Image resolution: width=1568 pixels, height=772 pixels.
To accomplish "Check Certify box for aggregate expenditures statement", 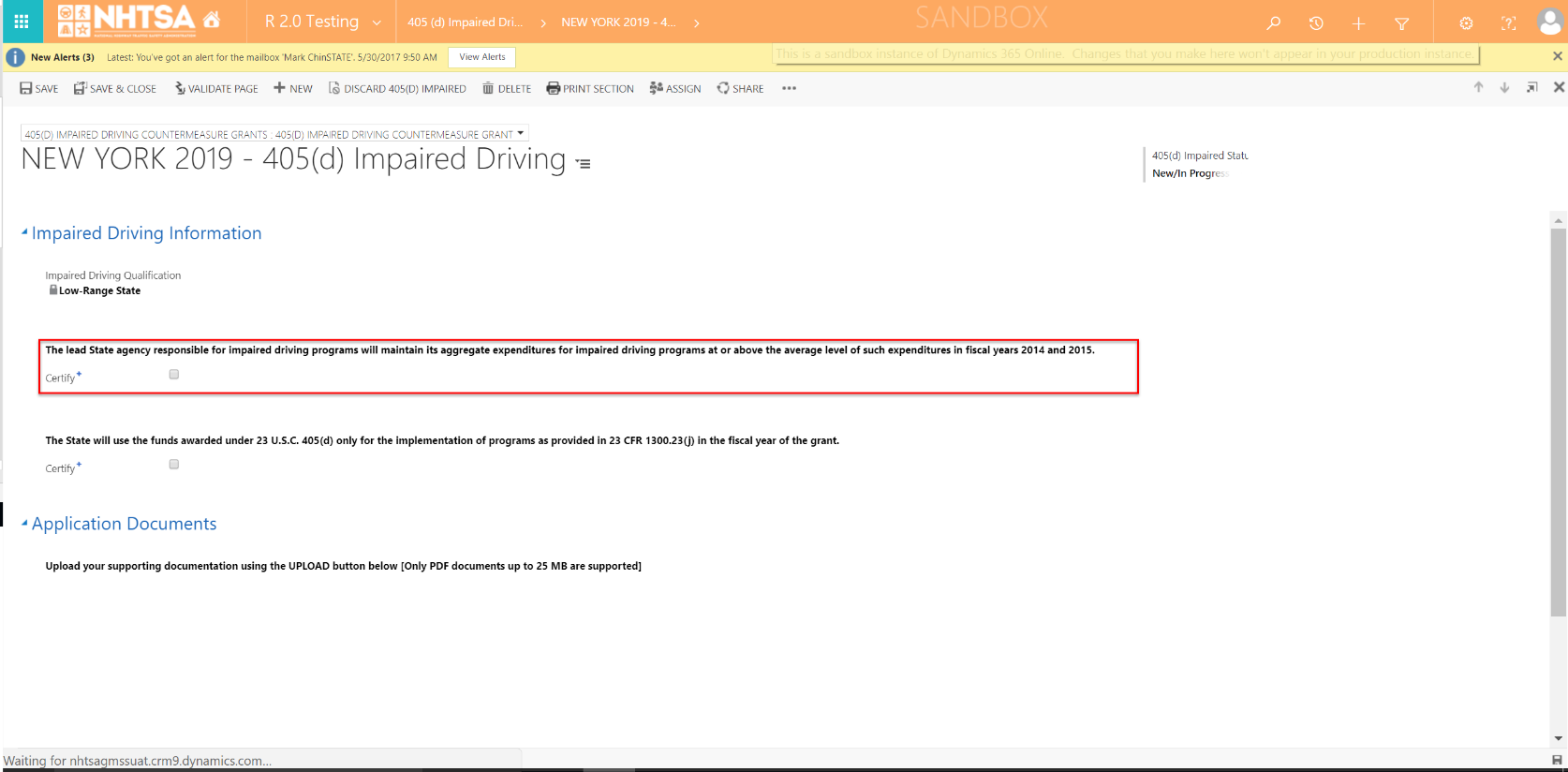I will pos(174,375).
